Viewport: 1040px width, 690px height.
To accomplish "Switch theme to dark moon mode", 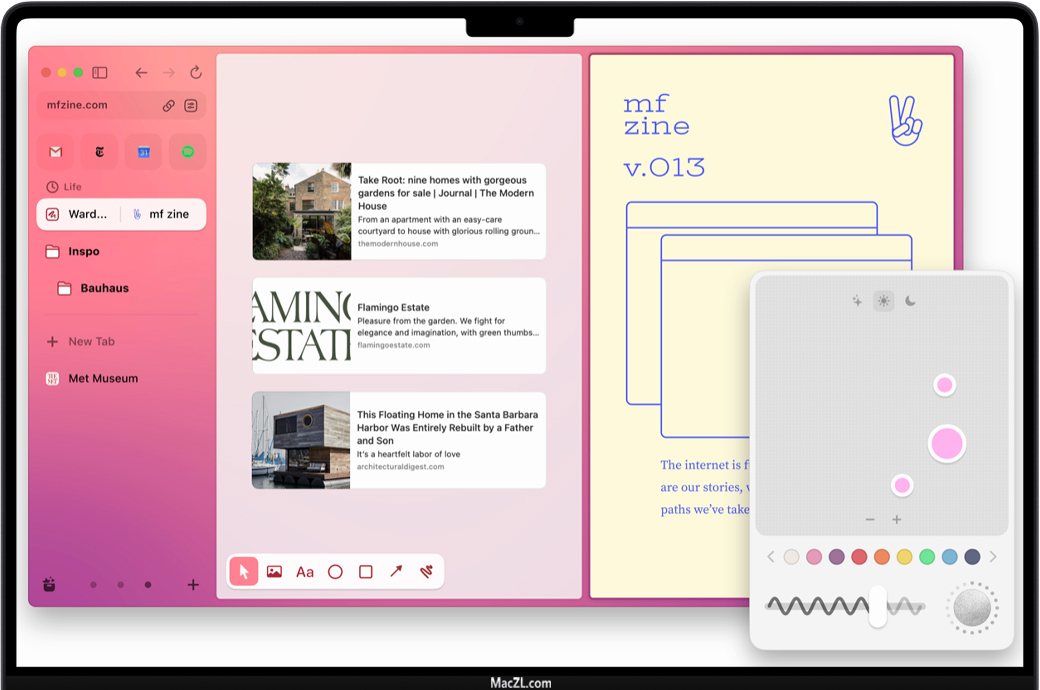I will point(910,301).
